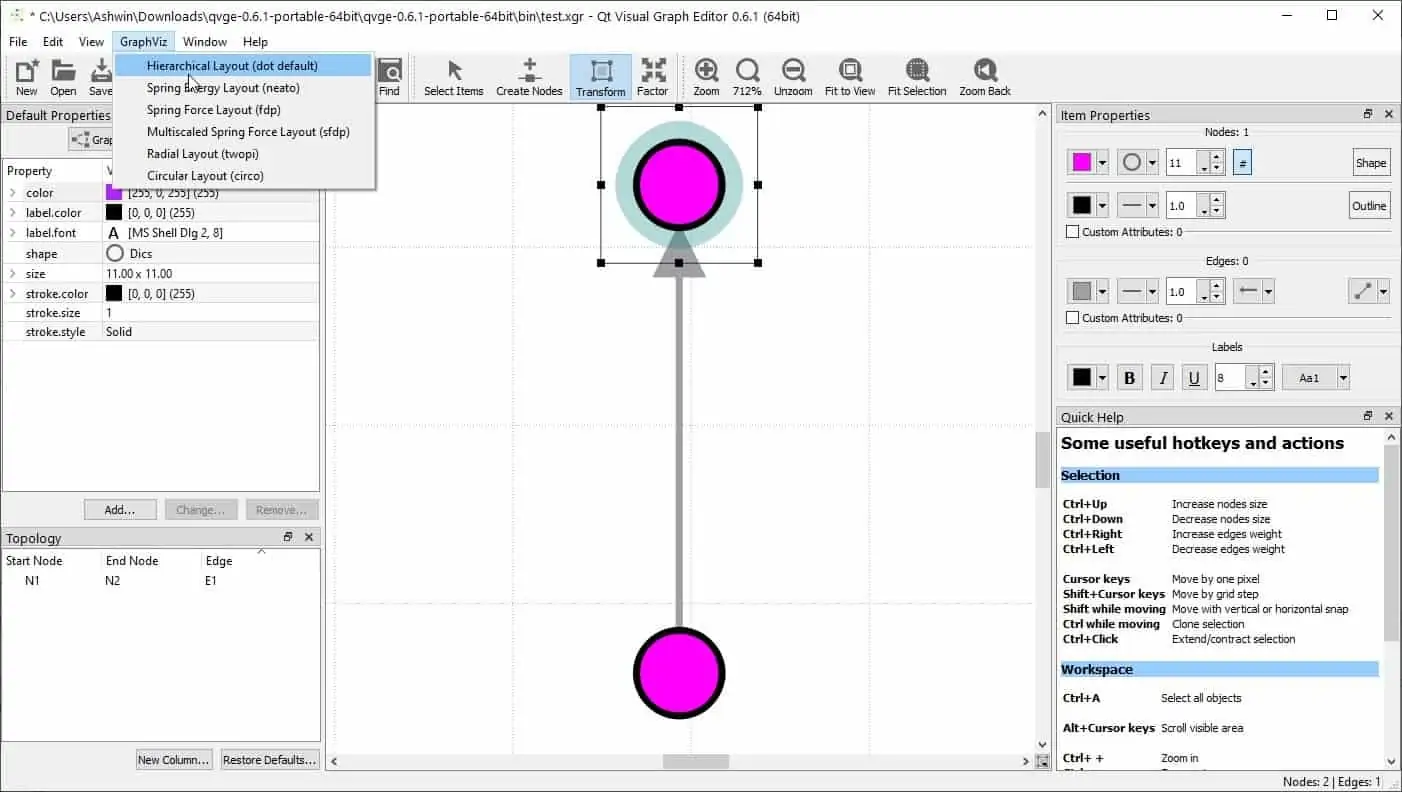The image size is (1402, 792).
Task: Click the Zoom Back icon
Action: coord(985,78)
